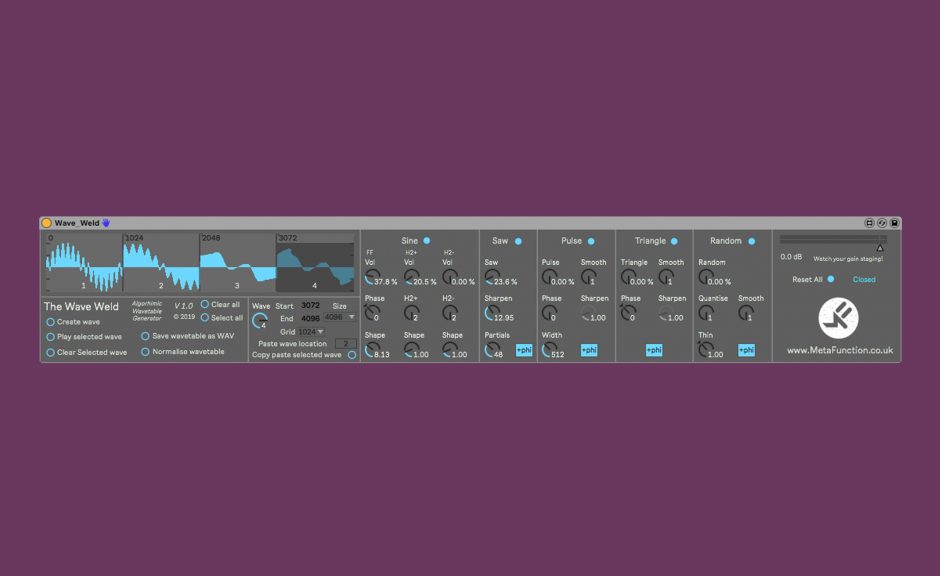The image size is (940, 576).
Task: Select wave 2 in the wavetable display
Action: point(160,265)
